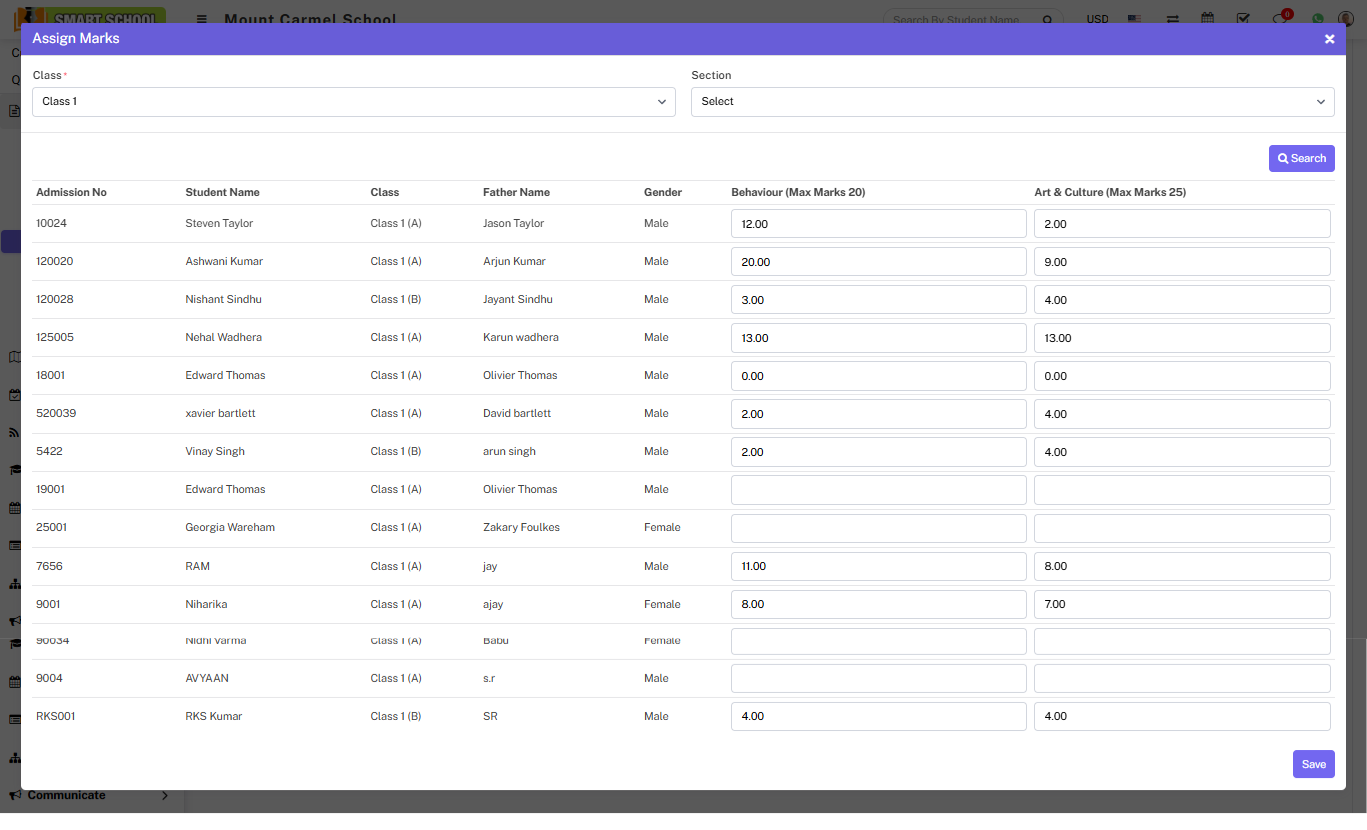Open the Section dropdown
Image resolution: width=1367 pixels, height=830 pixels.
(1012, 102)
